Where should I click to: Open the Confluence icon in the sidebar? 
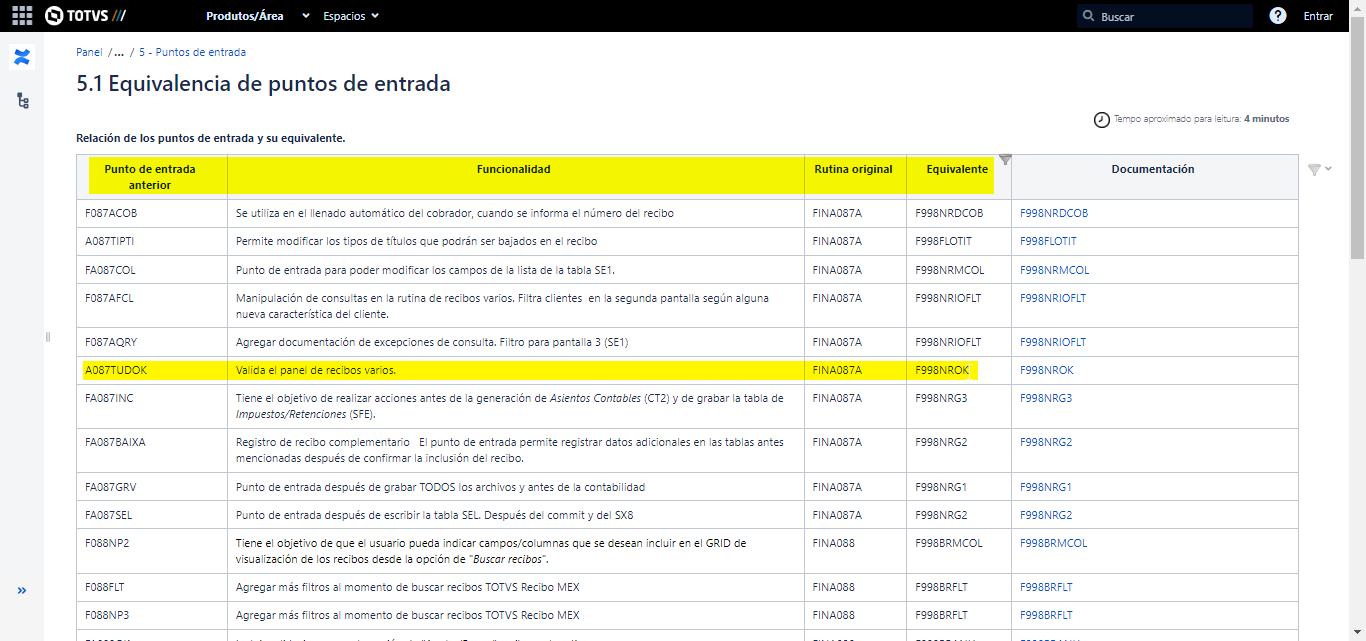tap(22, 57)
